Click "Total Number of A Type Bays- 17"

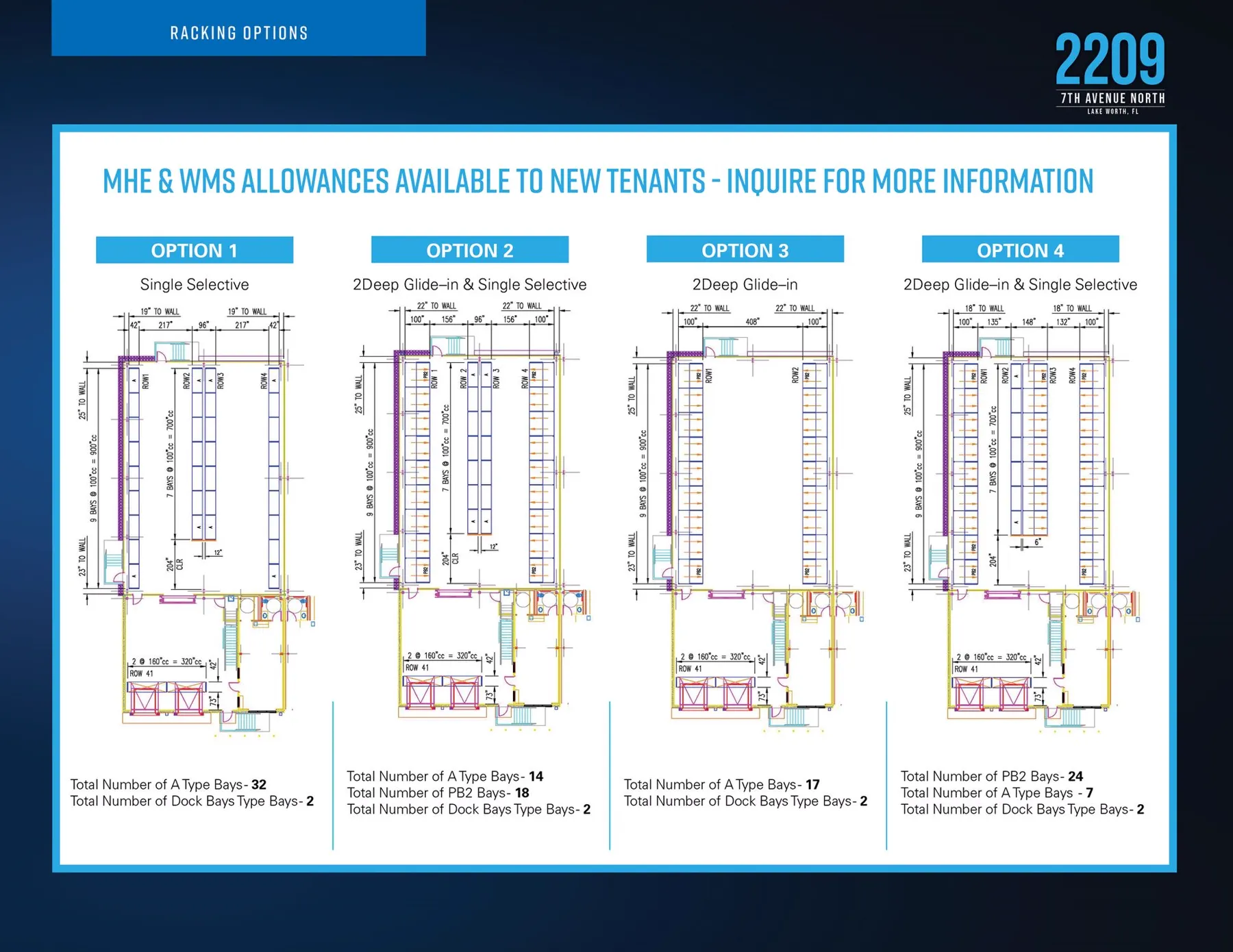point(722,785)
